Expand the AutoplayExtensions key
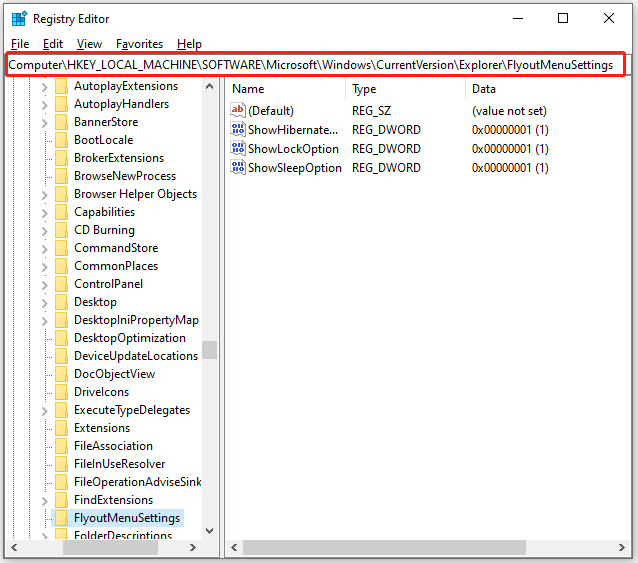 44,87
